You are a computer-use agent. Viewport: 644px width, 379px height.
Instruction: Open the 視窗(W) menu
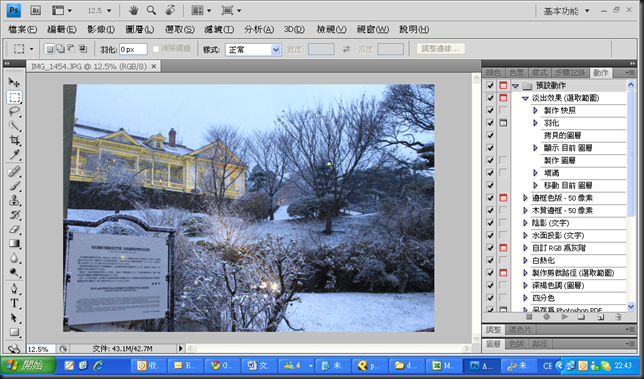(x=373, y=29)
